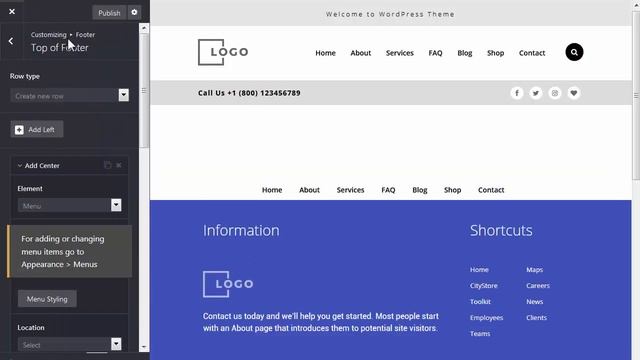Close the Customizer with the X icon

(12, 11)
